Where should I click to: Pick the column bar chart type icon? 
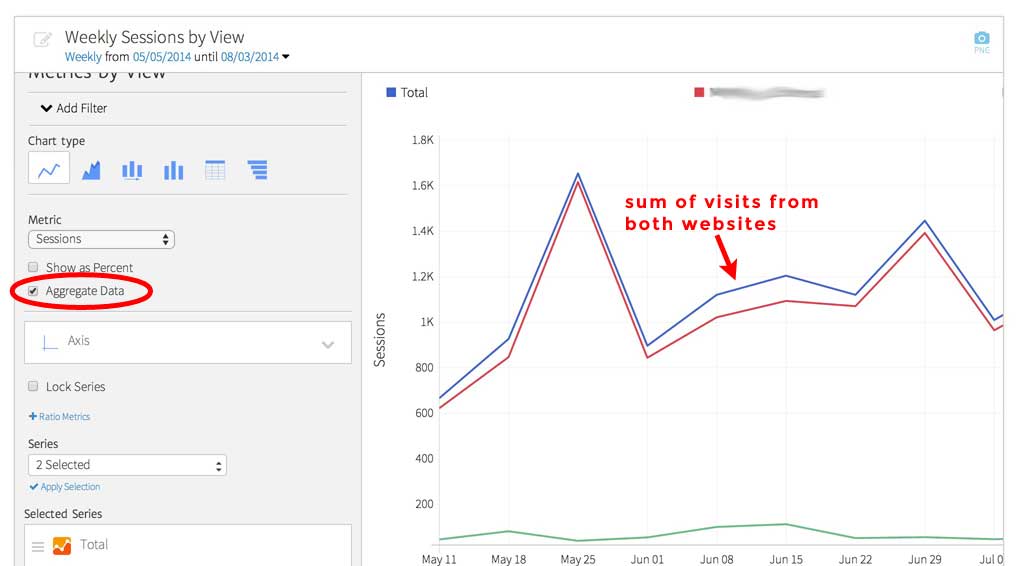(x=174, y=170)
